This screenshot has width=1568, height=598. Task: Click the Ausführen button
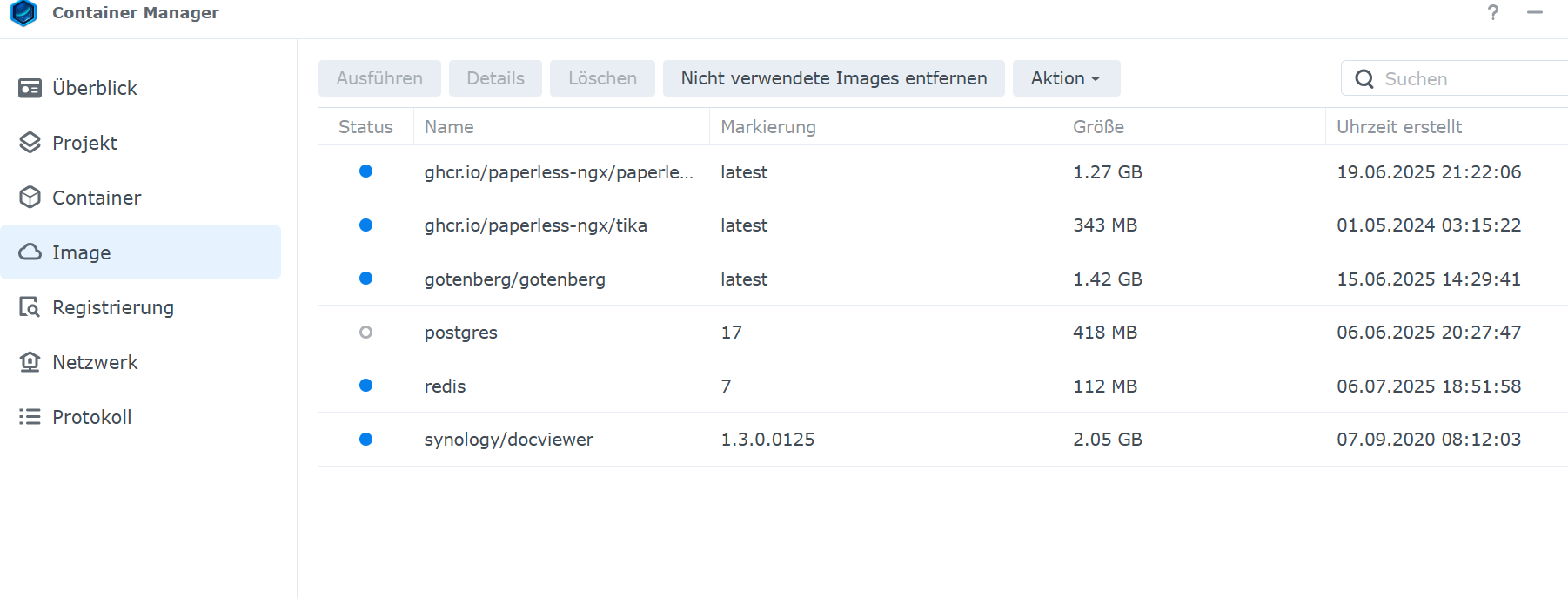coord(379,78)
